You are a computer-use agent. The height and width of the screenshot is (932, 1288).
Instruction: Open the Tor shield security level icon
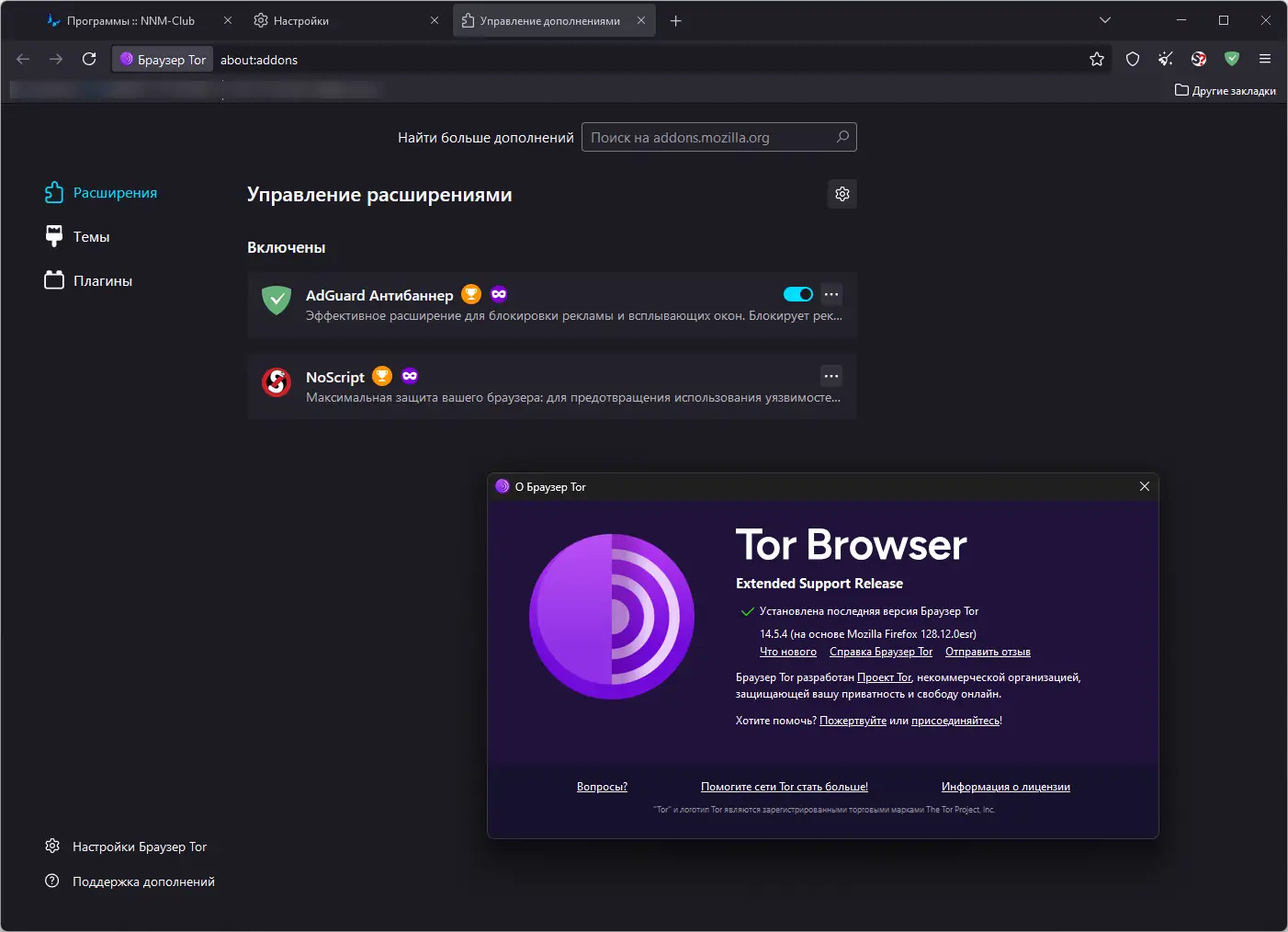pyautogui.click(x=1133, y=59)
